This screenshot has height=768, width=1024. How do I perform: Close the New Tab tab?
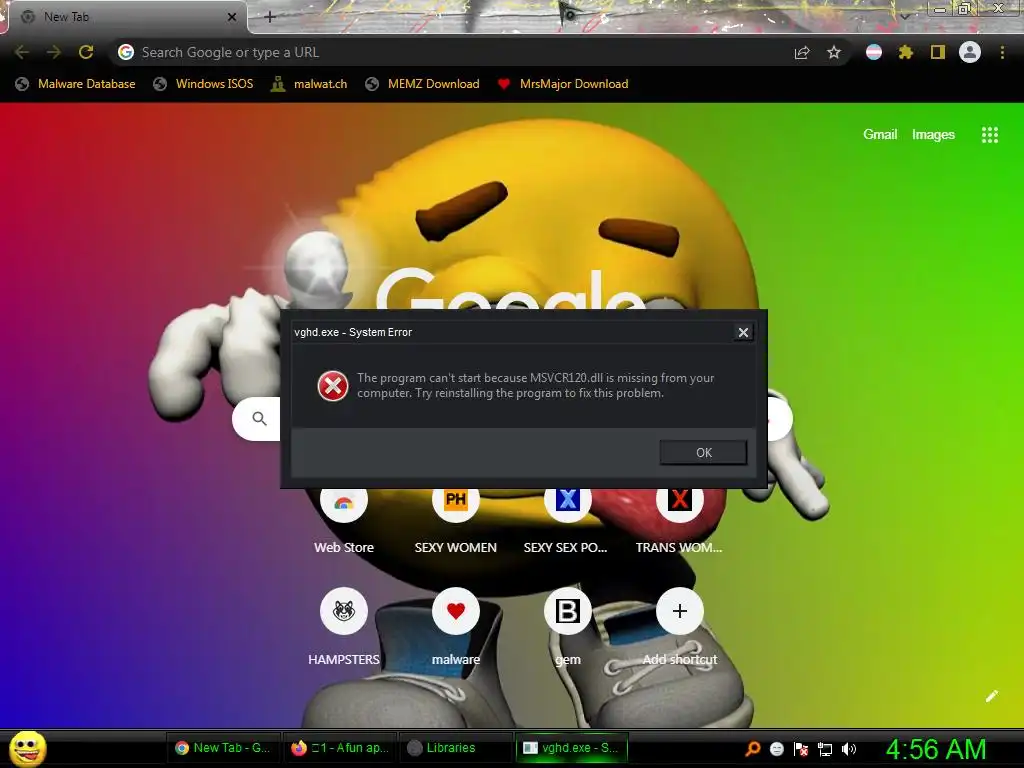232,17
